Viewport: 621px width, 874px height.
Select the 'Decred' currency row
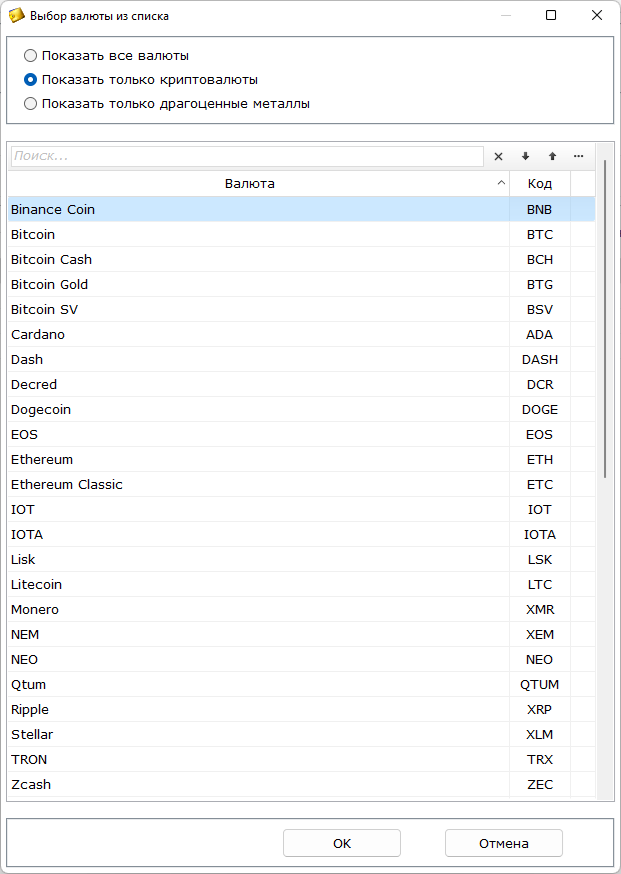[302, 385]
